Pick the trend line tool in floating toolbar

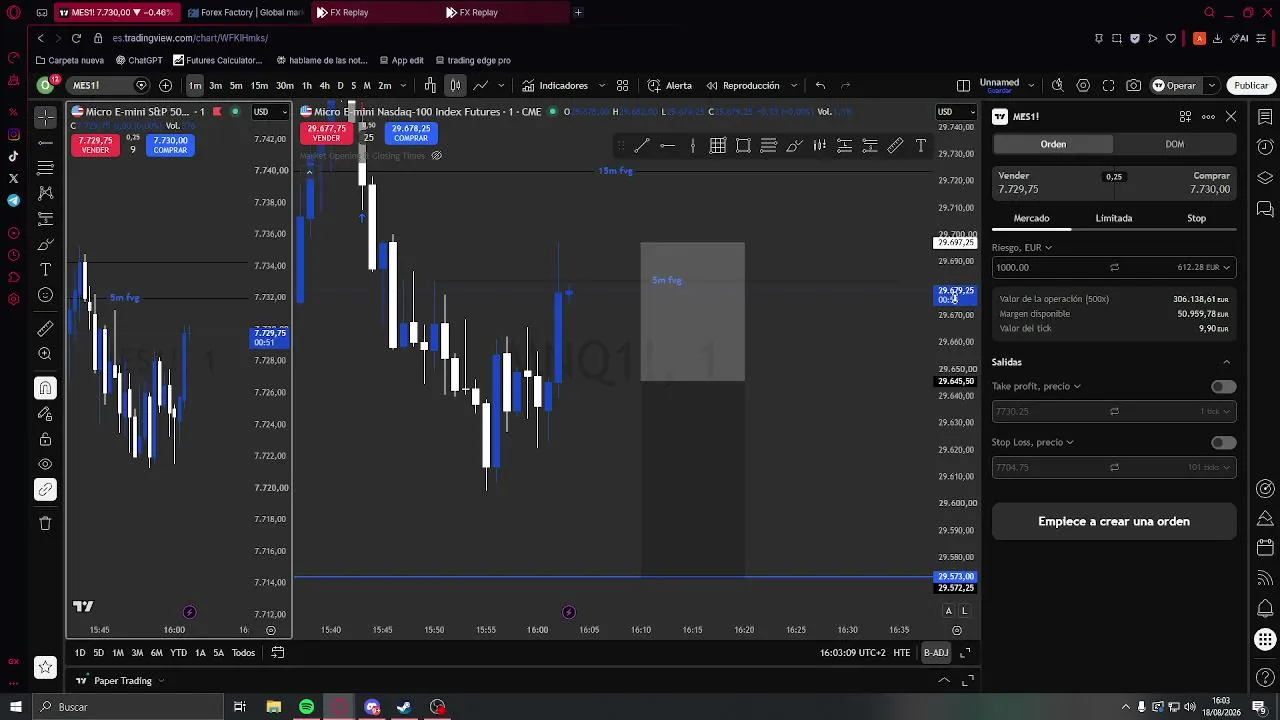coord(642,146)
